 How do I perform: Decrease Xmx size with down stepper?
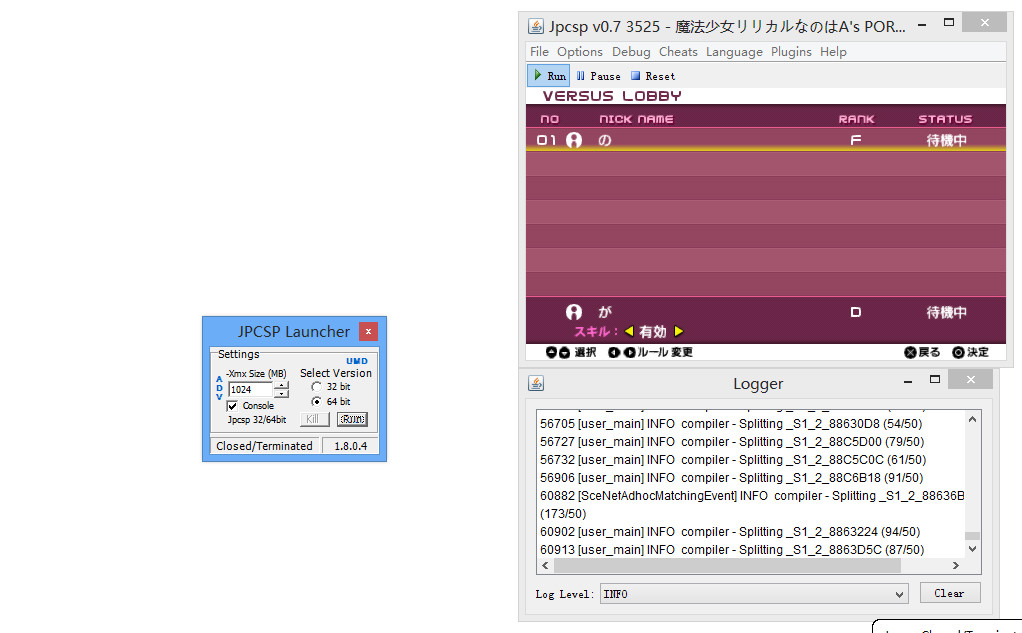click(281, 394)
